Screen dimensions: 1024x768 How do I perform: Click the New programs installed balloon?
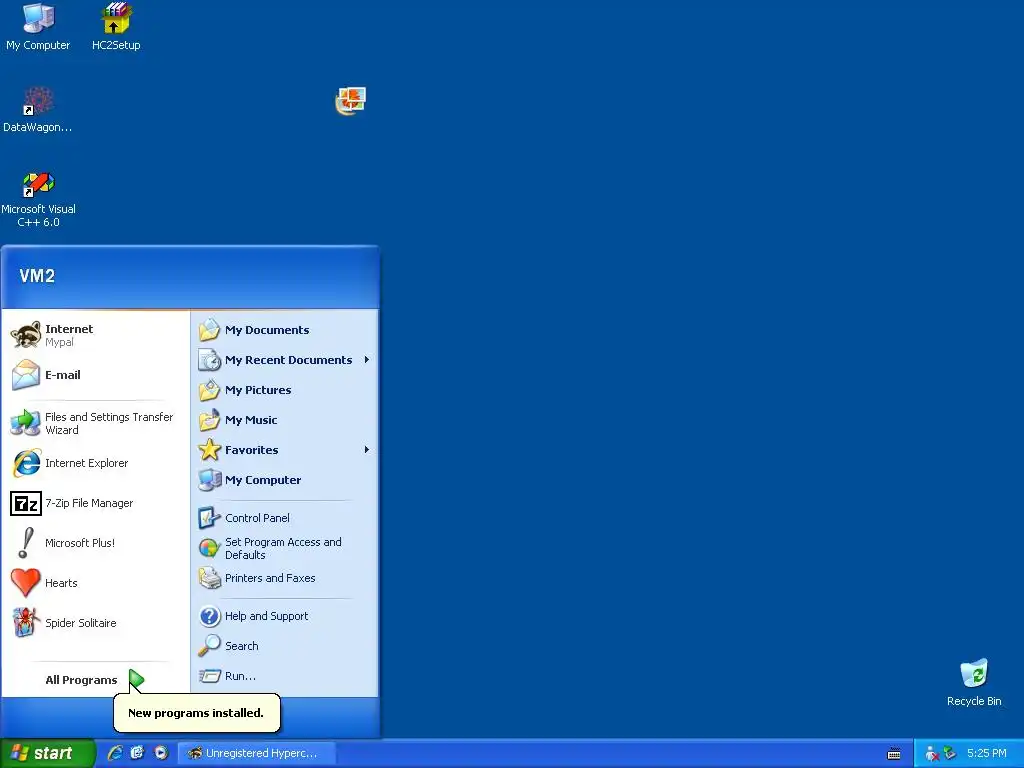(197, 713)
